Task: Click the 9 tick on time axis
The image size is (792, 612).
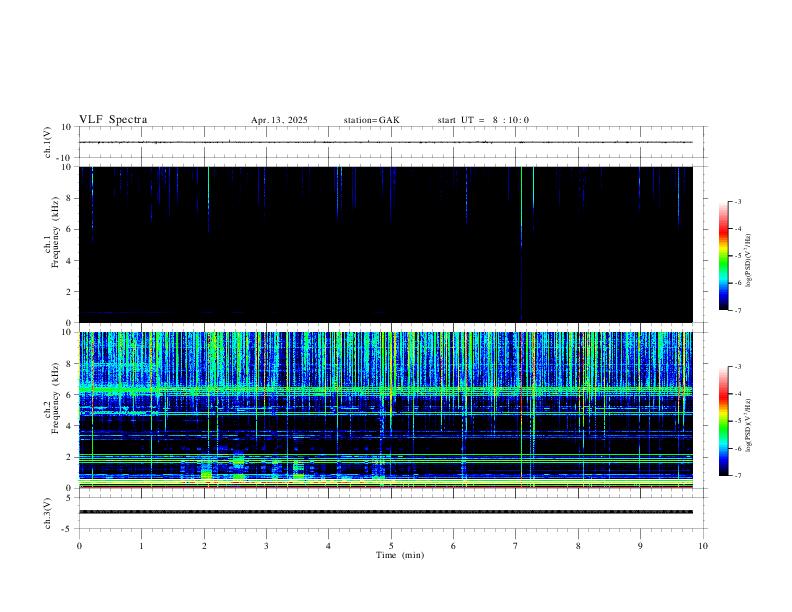Action: click(x=640, y=546)
